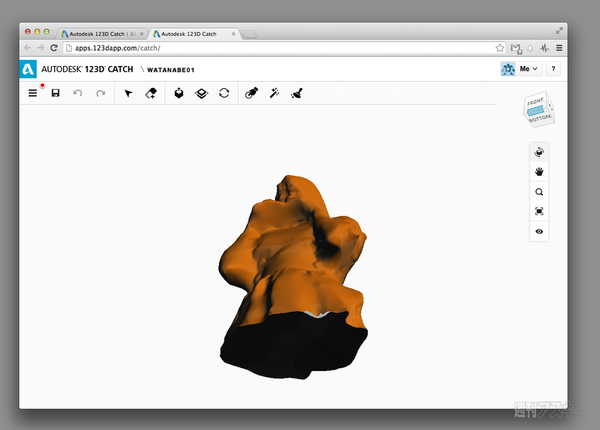This screenshot has width=600, height=430.
Task: Go forward in the browser
Action: 41,48
